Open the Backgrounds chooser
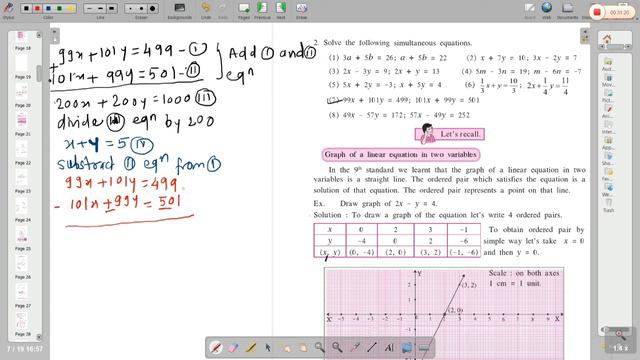Image resolution: width=640 pixels, height=360 pixels. coord(180,11)
